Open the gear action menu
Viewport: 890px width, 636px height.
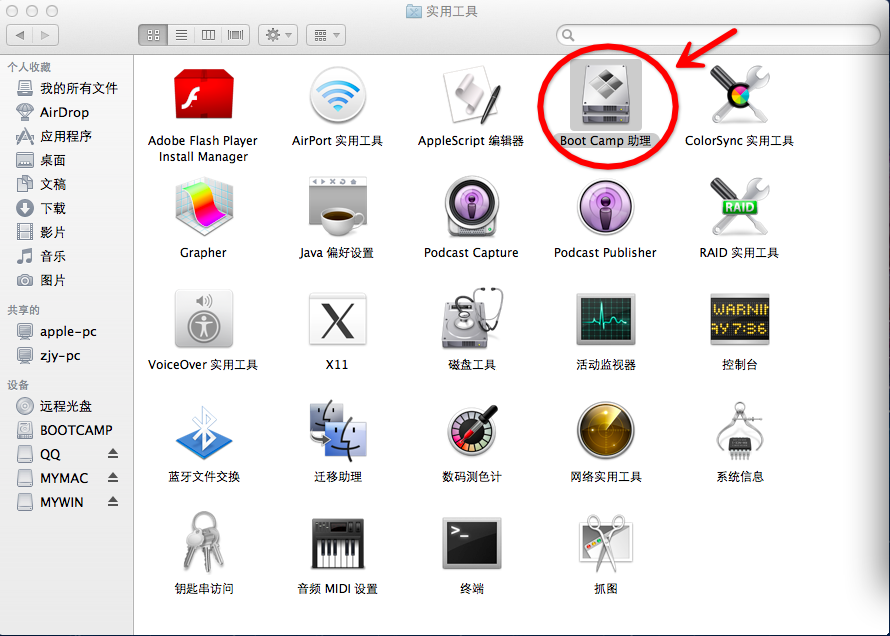click(x=278, y=35)
